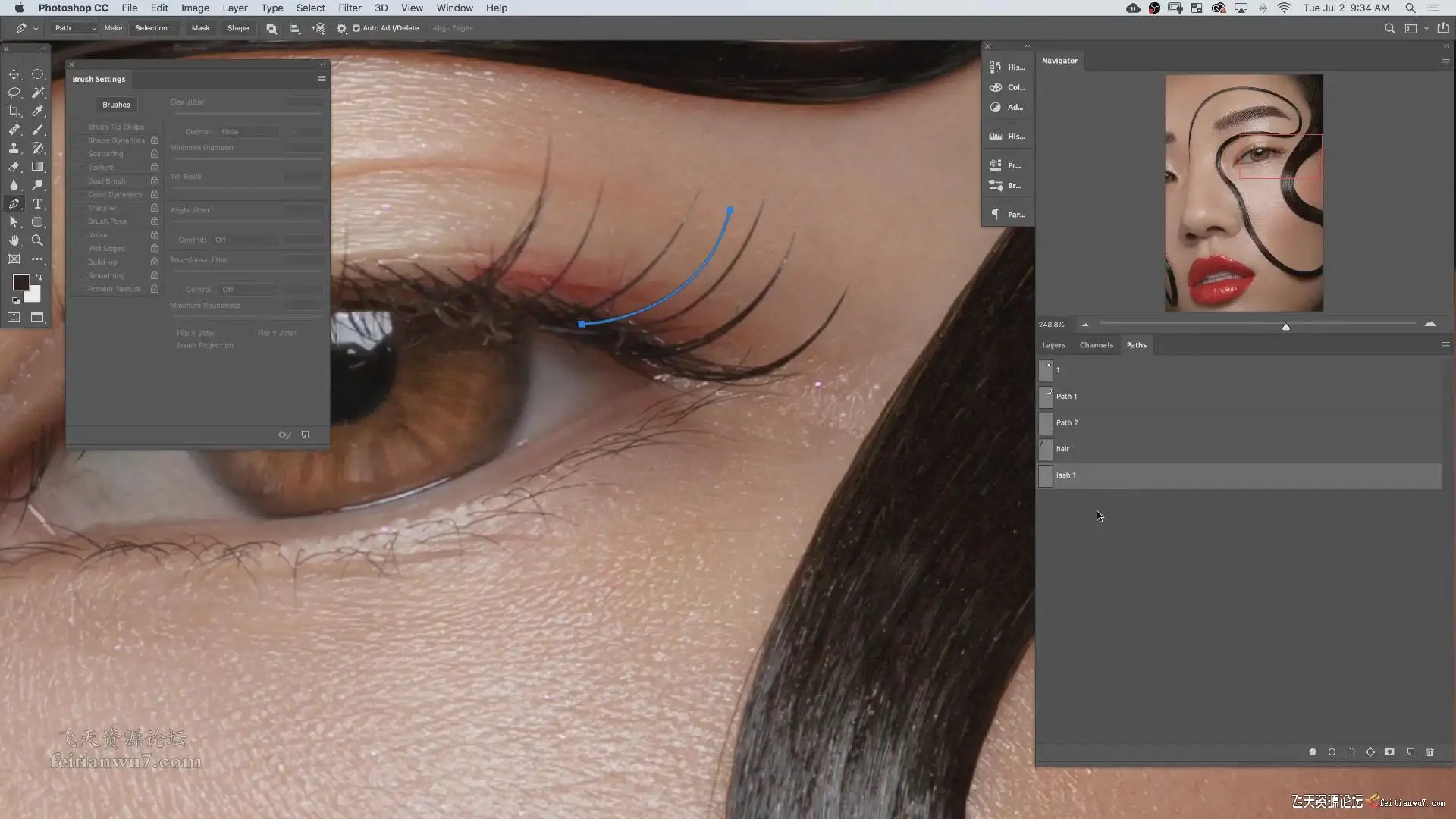Select the Type tool
The width and height of the screenshot is (1456, 819).
37,203
